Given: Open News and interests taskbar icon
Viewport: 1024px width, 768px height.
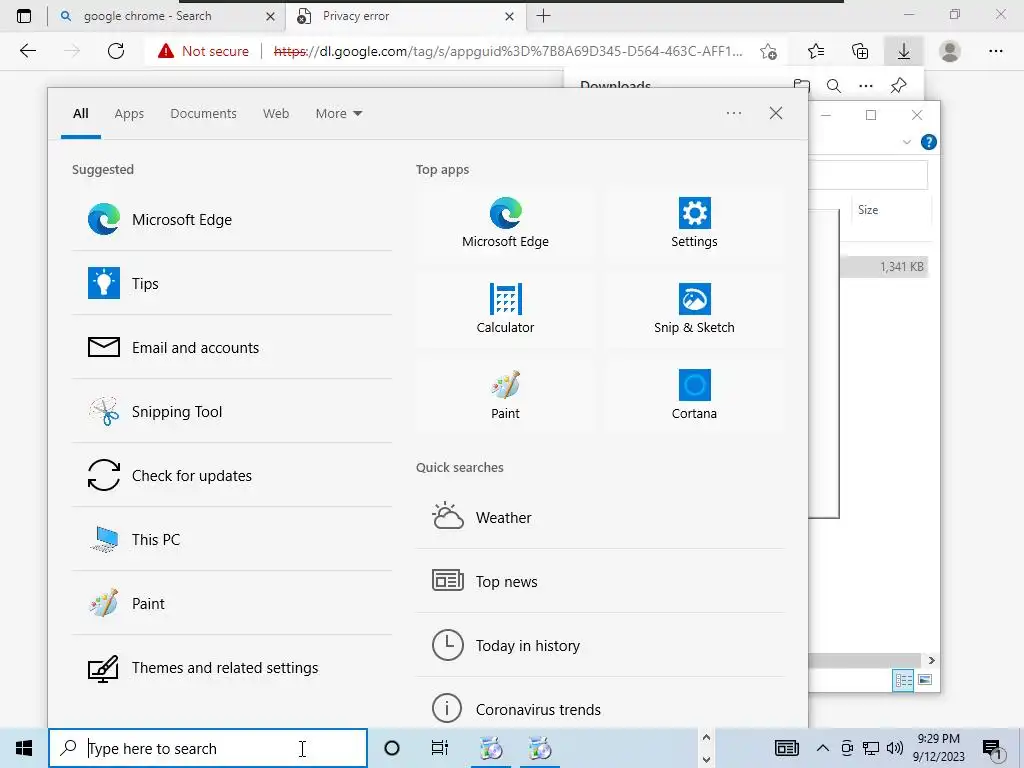Looking at the screenshot, I should [787, 748].
